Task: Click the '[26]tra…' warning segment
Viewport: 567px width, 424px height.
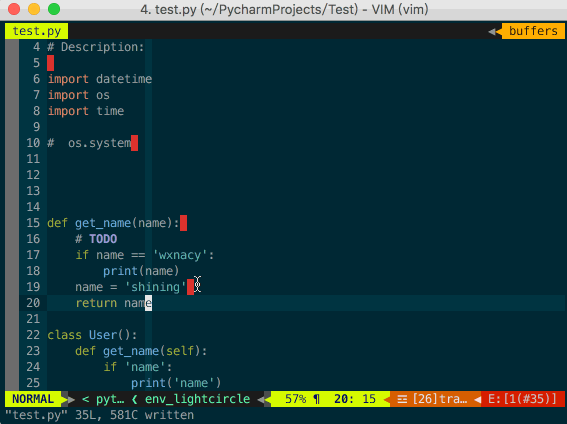Action: click(x=440, y=399)
